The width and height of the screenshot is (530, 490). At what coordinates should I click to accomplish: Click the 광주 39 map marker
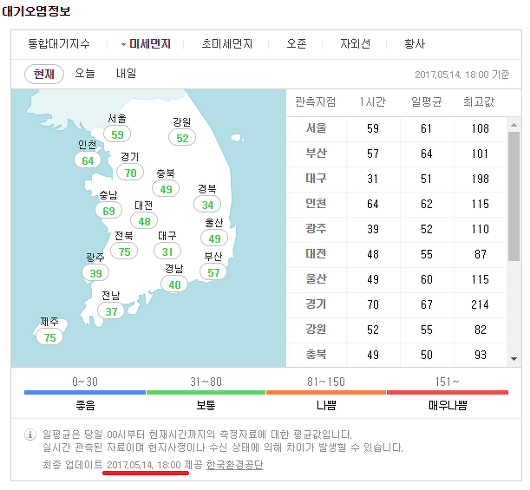coord(95,273)
